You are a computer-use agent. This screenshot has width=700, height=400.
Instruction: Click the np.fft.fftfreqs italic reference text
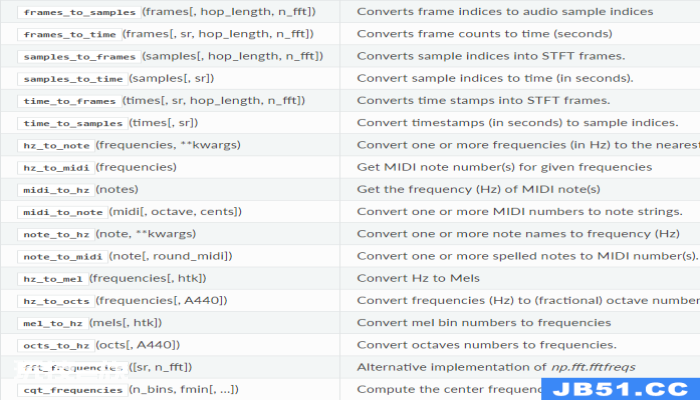point(593,367)
